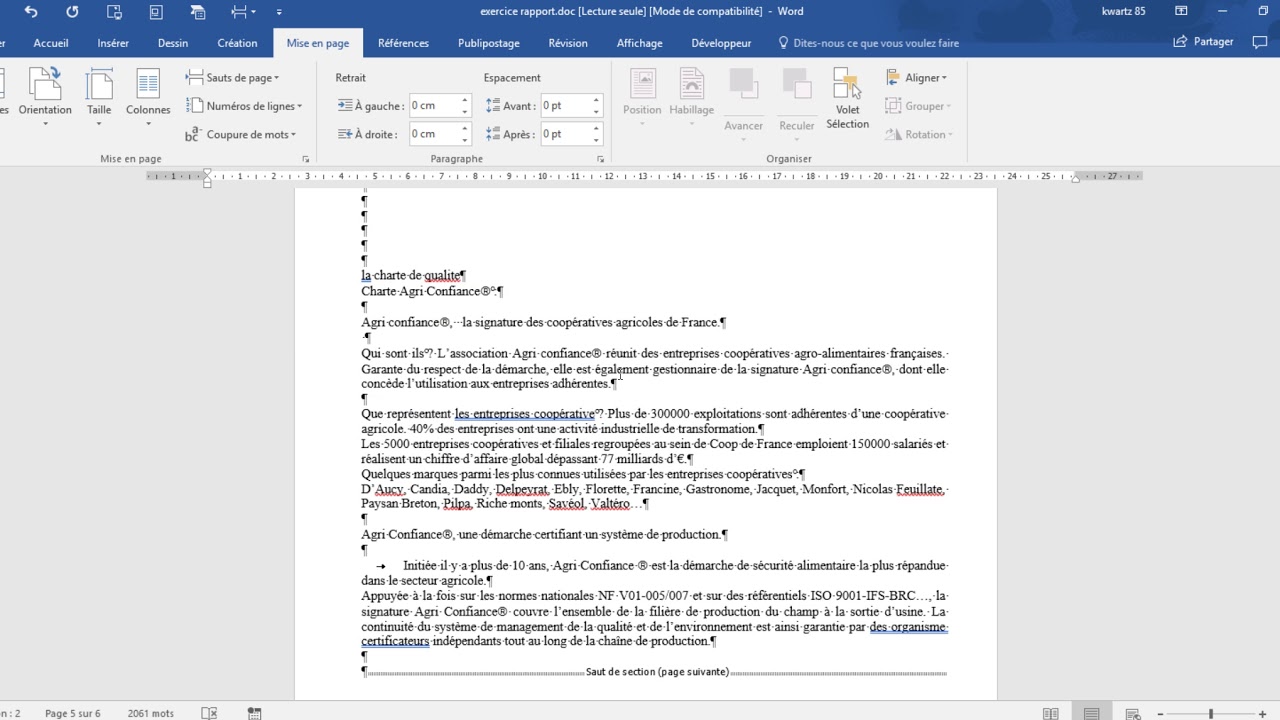Click the right indent marker on the ruler

click(1075, 179)
